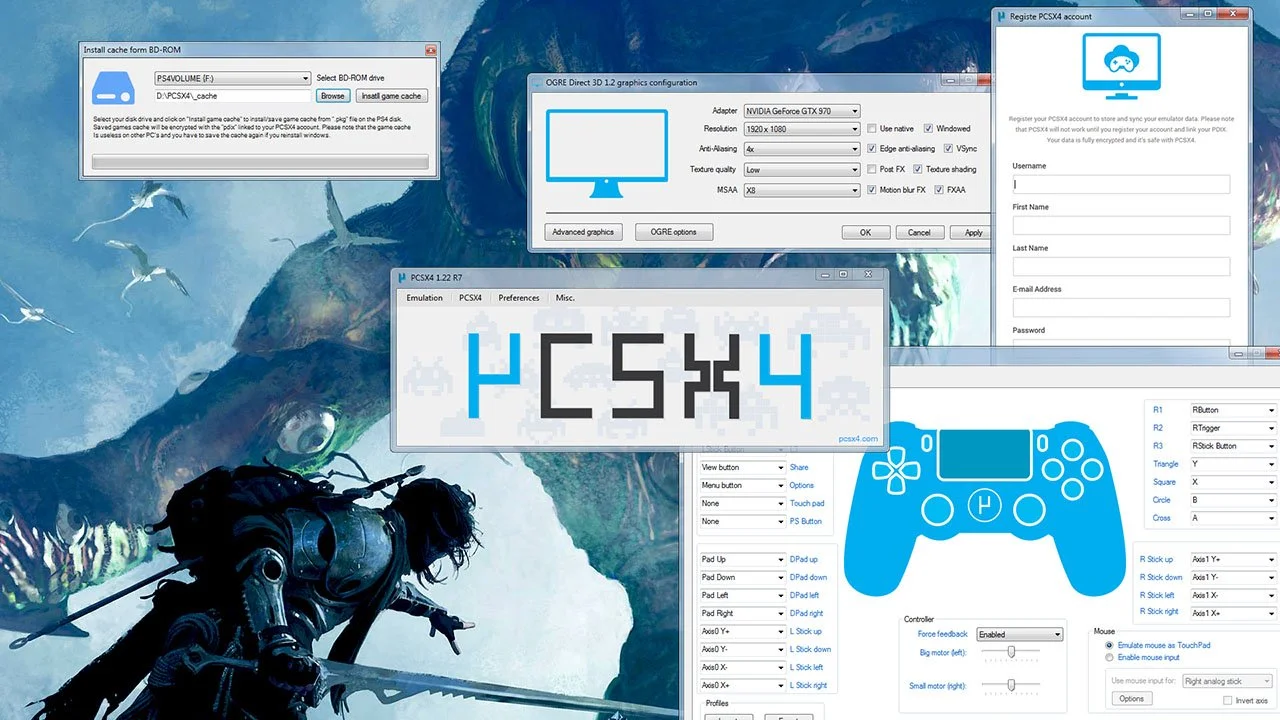Open the Adapter dropdown
The width and height of the screenshot is (1280, 720).
[x=802, y=111]
